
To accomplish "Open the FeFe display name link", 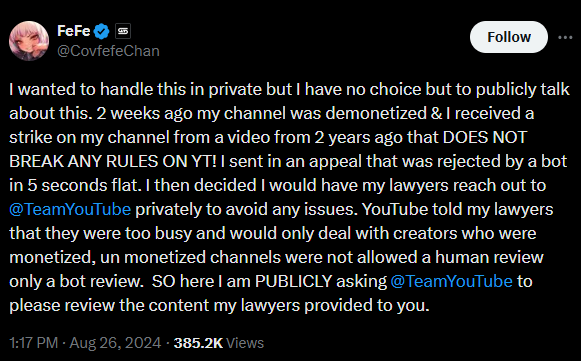I will point(74,31).
